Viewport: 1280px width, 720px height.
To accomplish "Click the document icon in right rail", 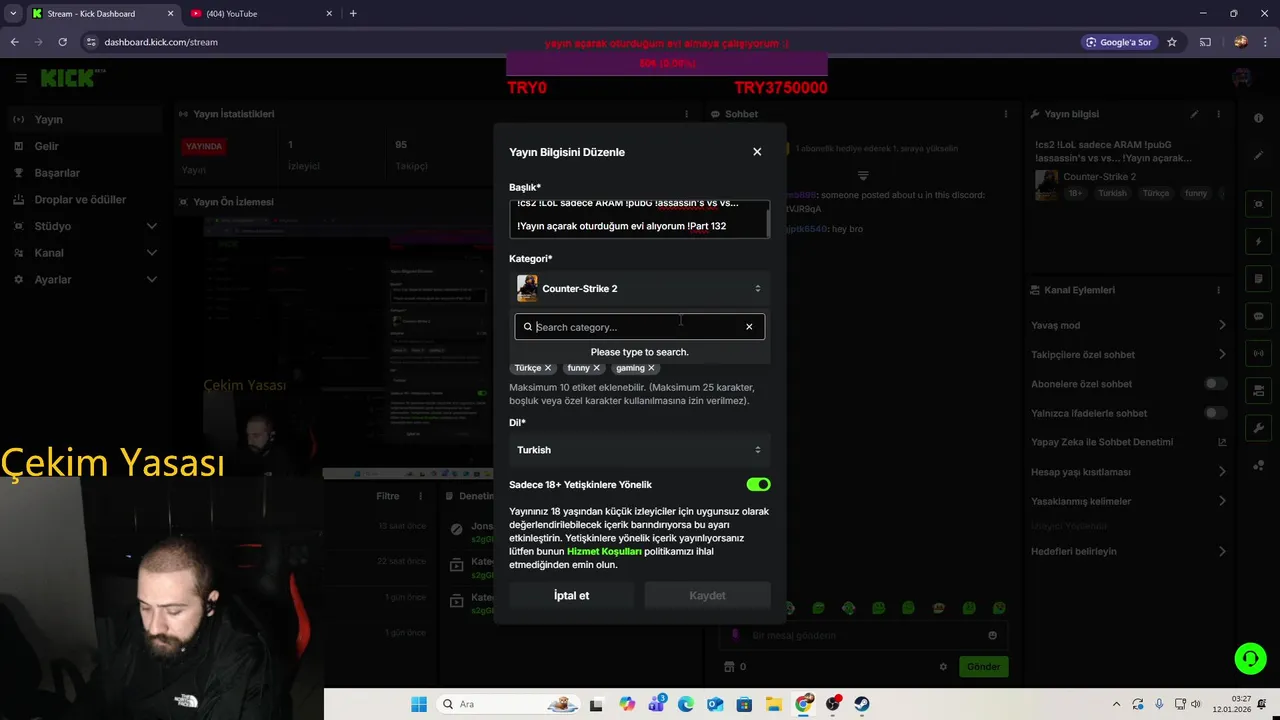I will coord(1259,279).
